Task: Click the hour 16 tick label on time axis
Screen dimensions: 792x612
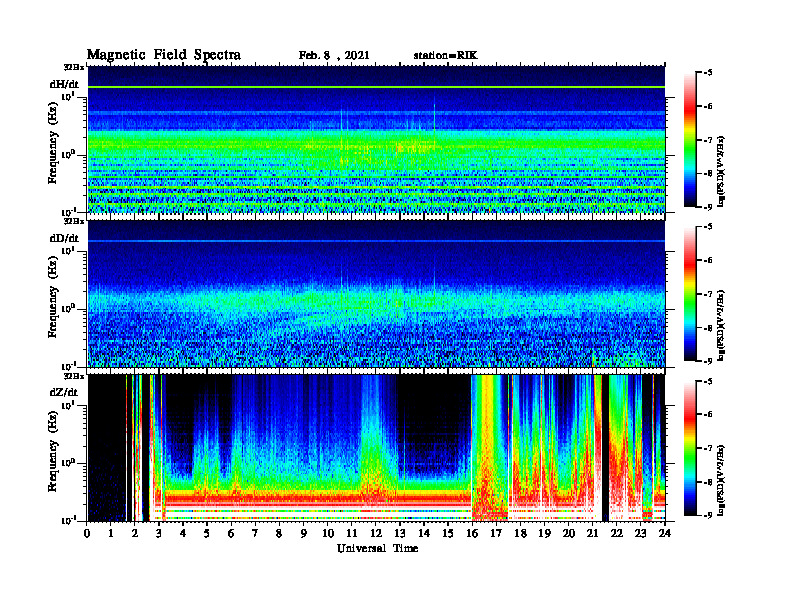Action: (472, 533)
